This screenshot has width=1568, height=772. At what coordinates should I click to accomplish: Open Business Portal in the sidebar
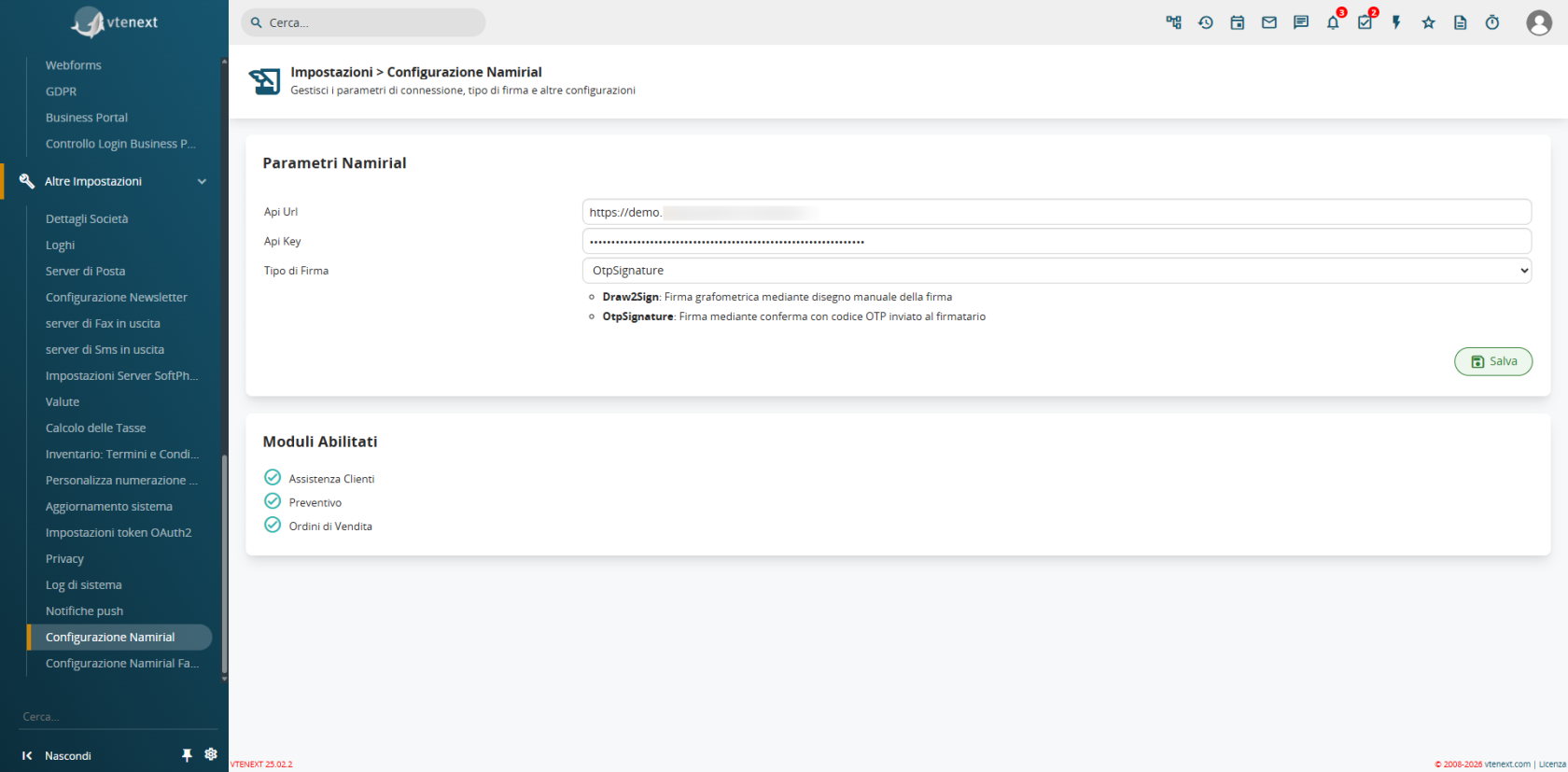point(87,118)
